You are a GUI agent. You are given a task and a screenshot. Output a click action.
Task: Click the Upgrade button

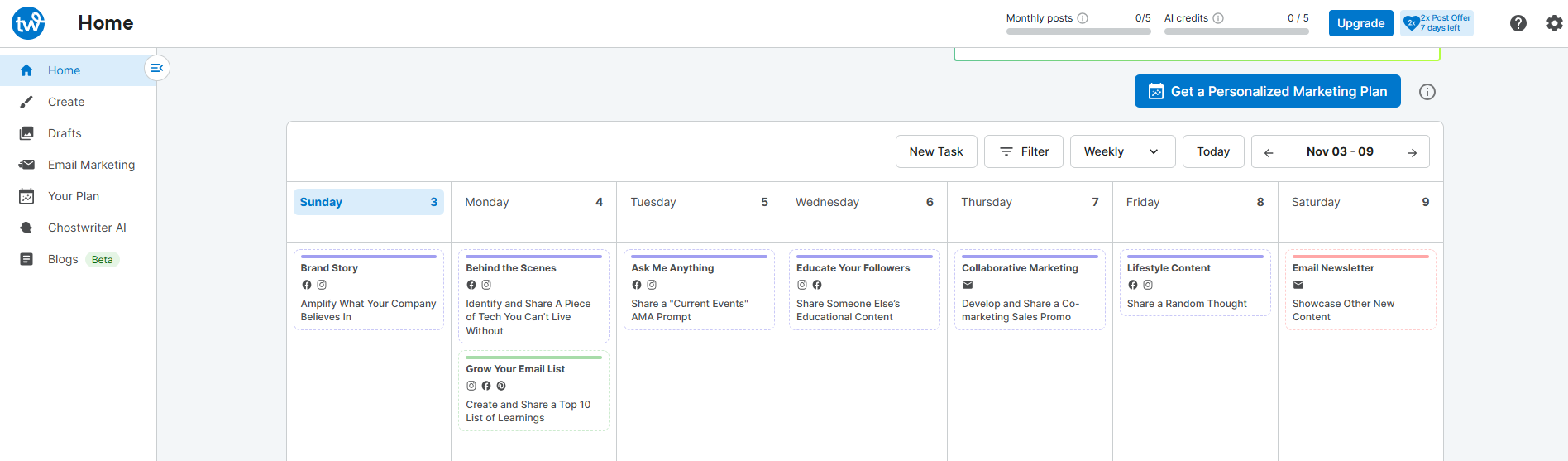click(x=1360, y=23)
